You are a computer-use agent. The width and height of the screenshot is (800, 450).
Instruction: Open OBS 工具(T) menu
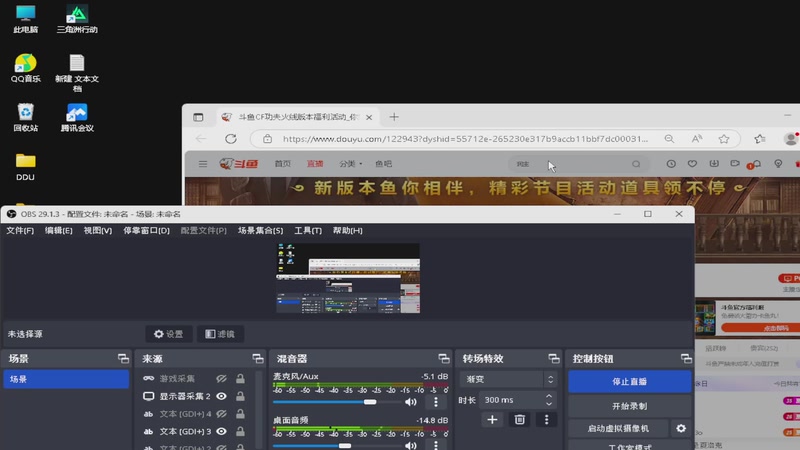tap(308, 231)
